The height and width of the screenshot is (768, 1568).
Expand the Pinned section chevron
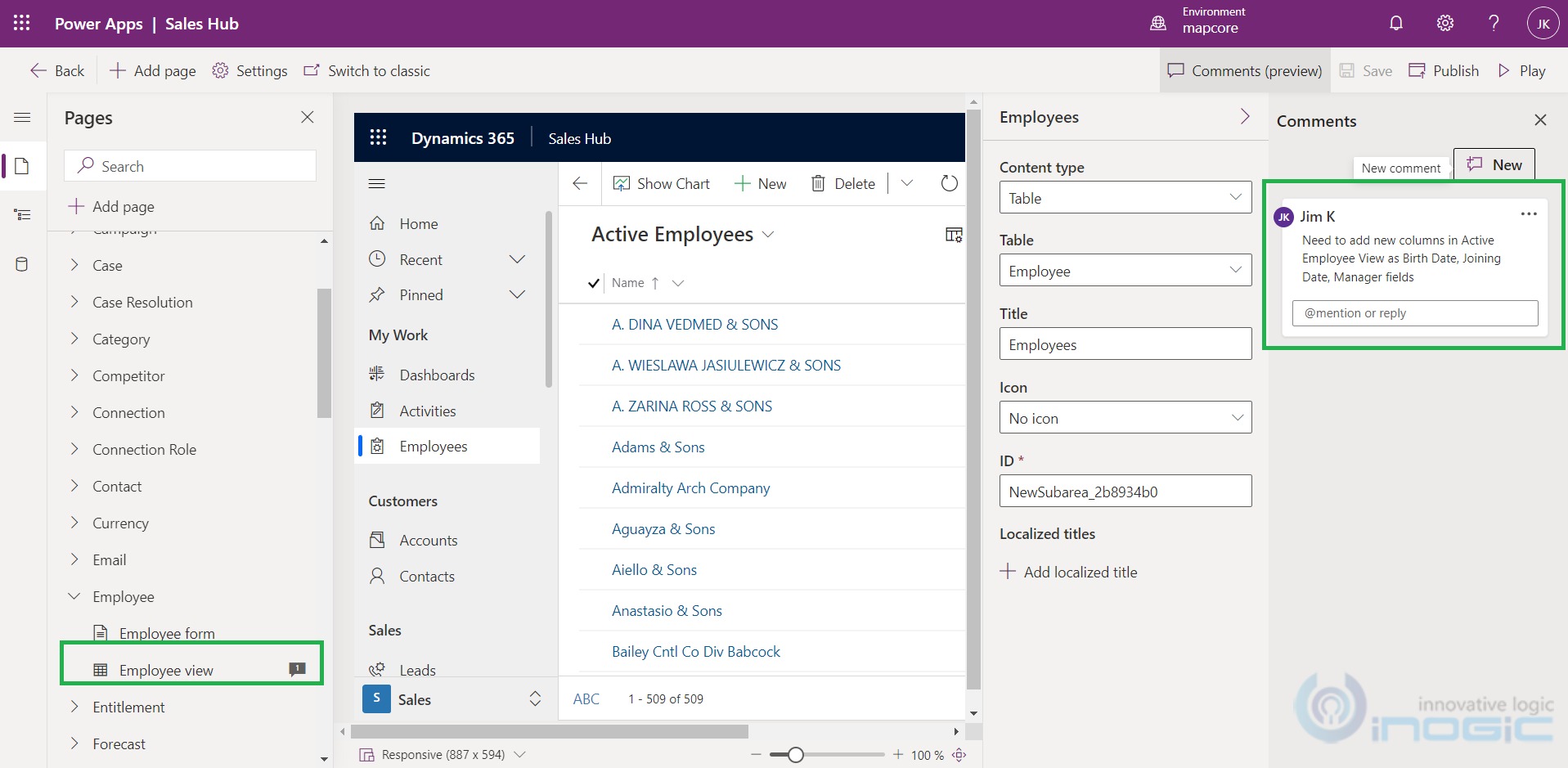[x=517, y=294]
